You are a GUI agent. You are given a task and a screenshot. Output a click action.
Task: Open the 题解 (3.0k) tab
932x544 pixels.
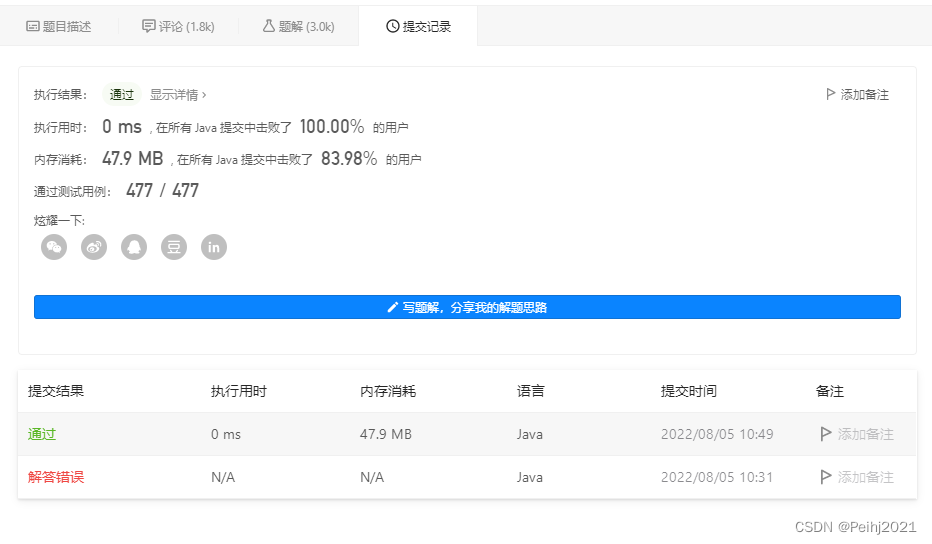[298, 26]
